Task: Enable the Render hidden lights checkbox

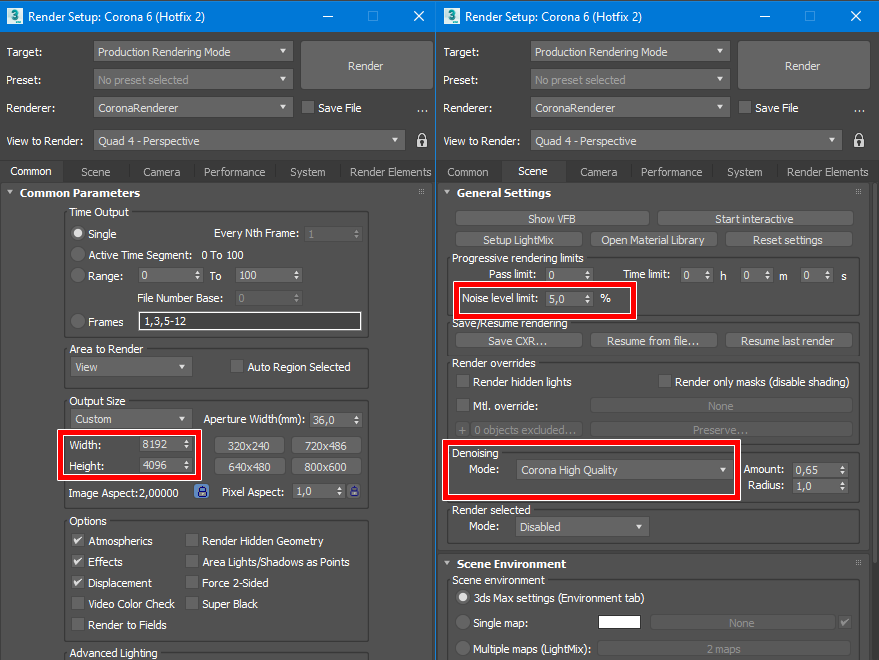Action: point(463,382)
